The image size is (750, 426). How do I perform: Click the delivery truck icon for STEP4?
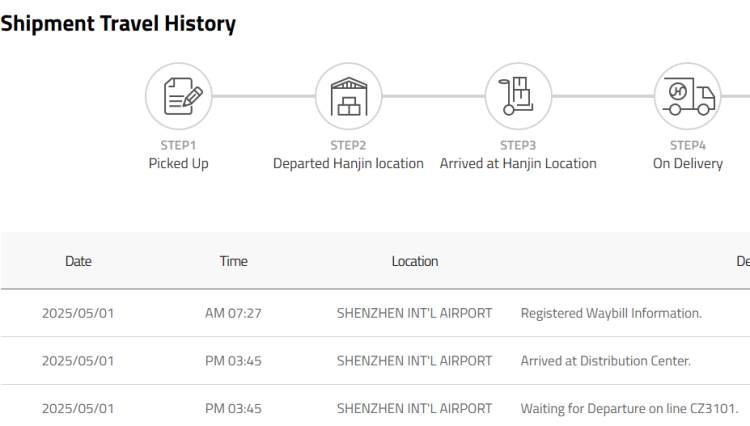tap(688, 96)
